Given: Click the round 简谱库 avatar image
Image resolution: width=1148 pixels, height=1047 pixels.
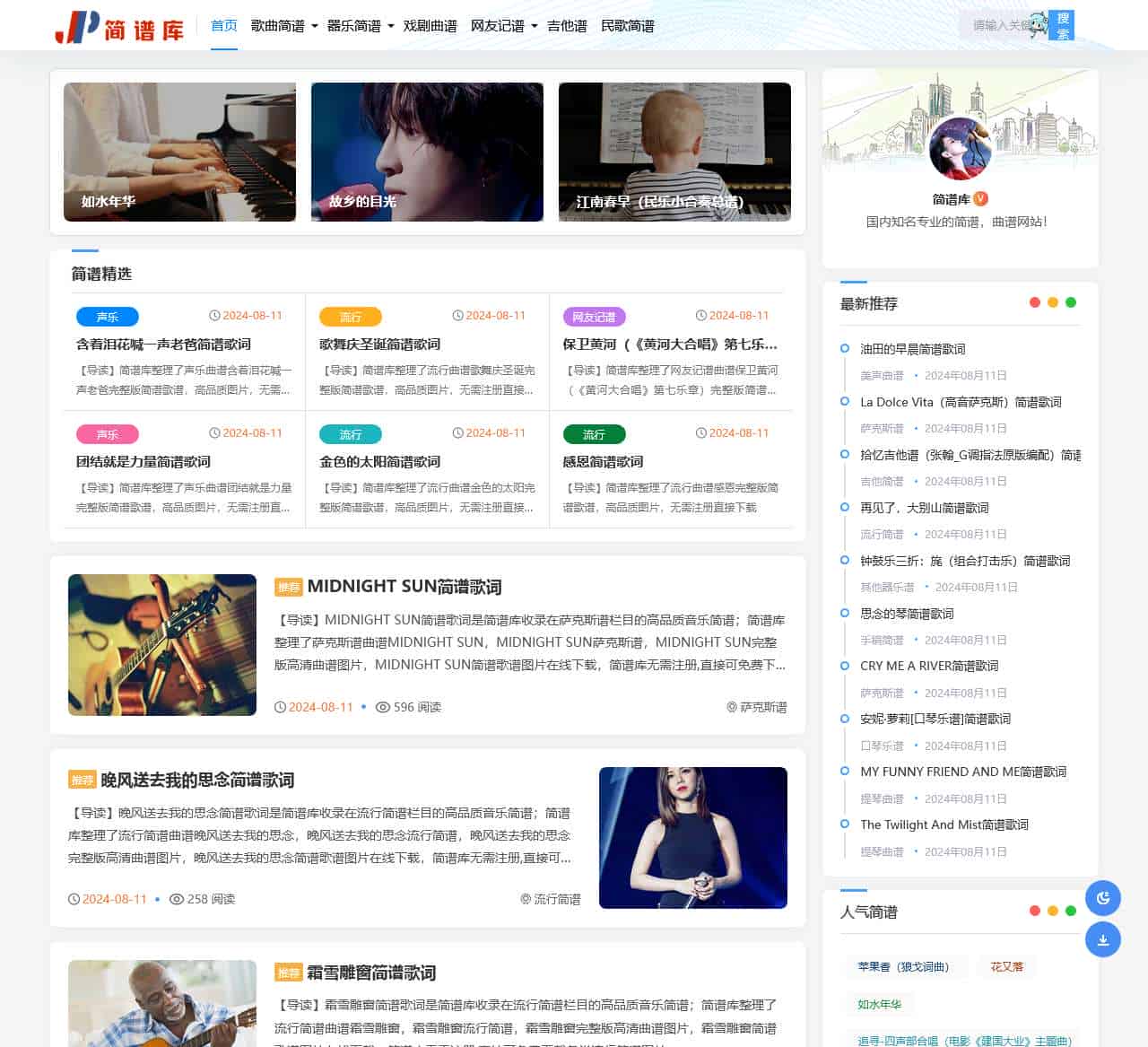Looking at the screenshot, I should coord(961,149).
